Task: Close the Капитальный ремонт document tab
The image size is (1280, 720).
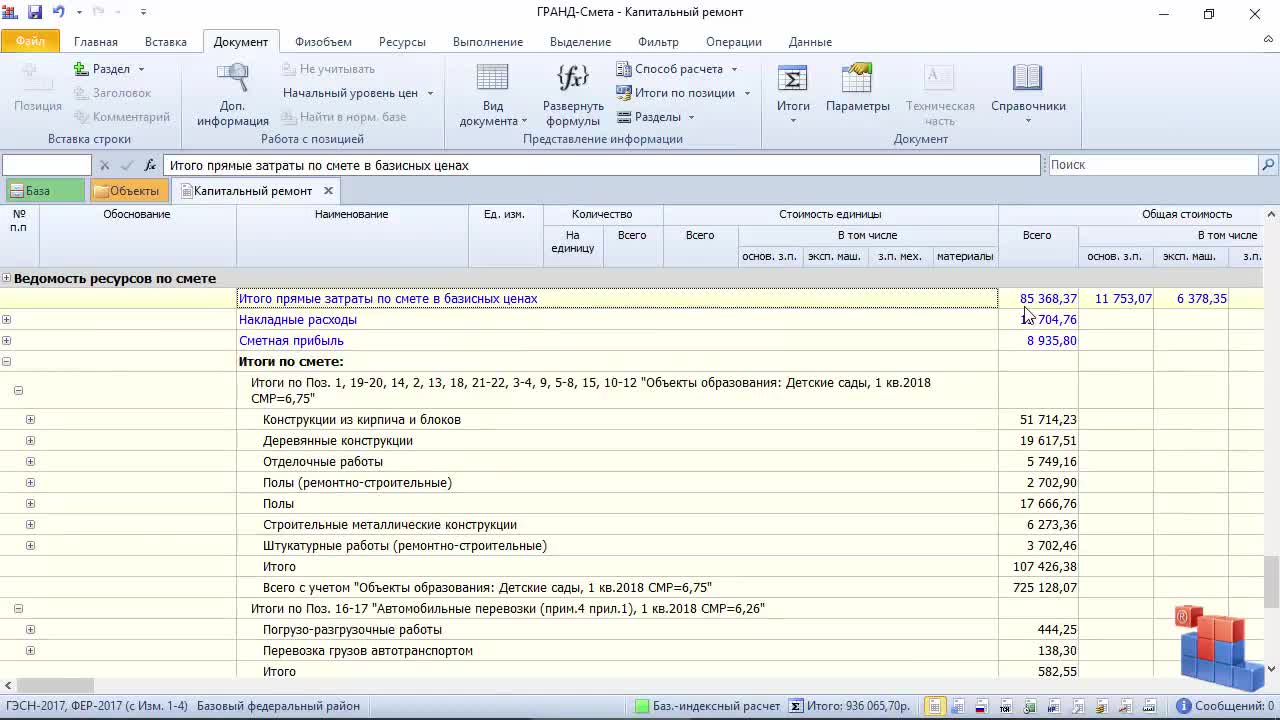Action: point(328,190)
